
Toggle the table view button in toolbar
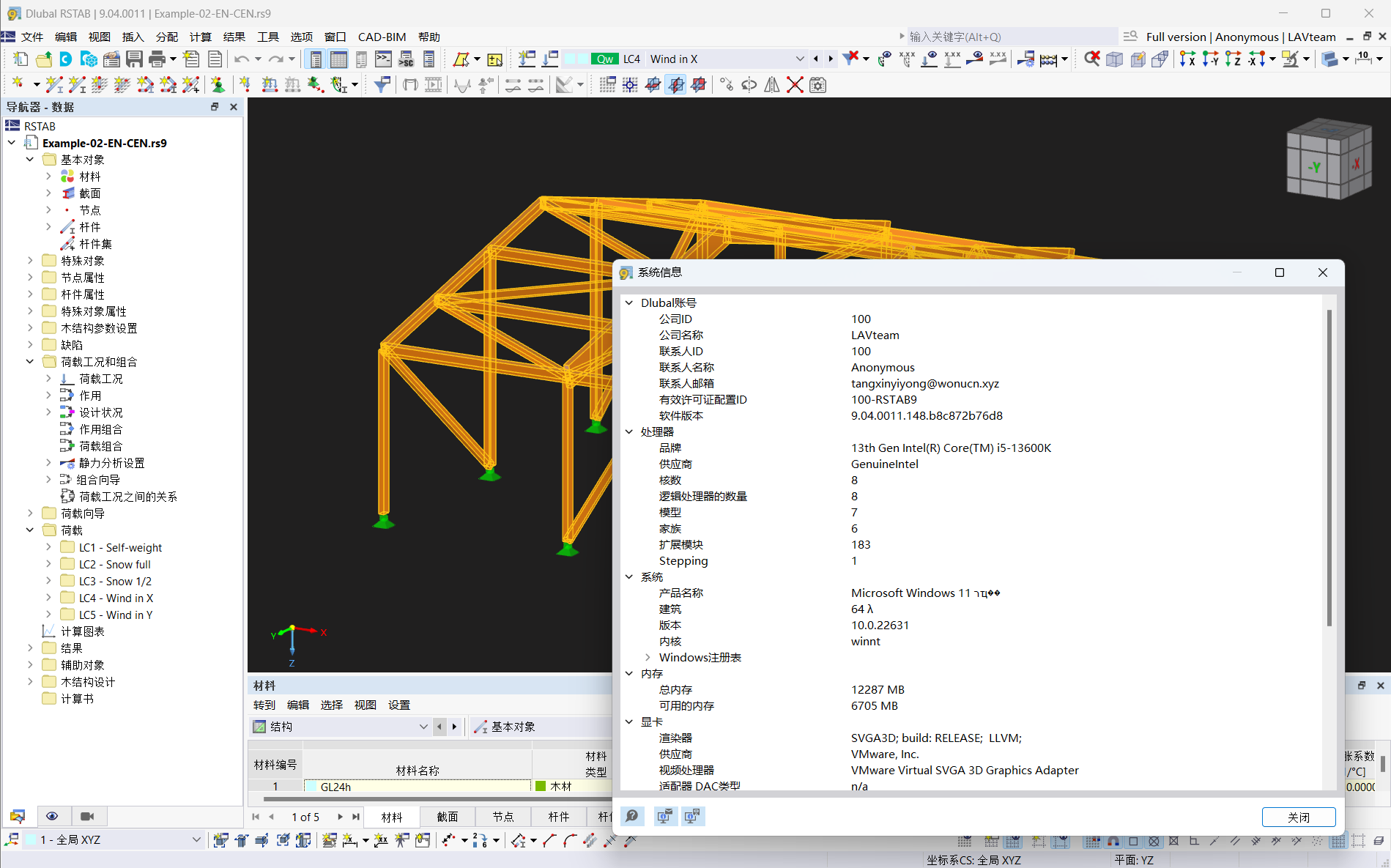point(338,59)
